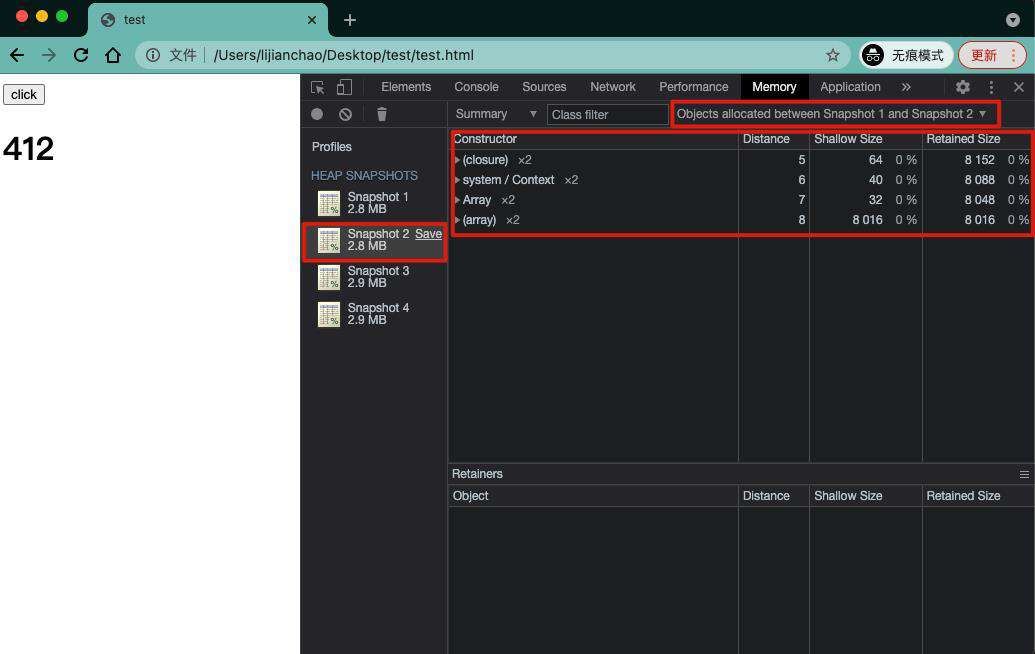Switch to the Application tab

point(850,87)
